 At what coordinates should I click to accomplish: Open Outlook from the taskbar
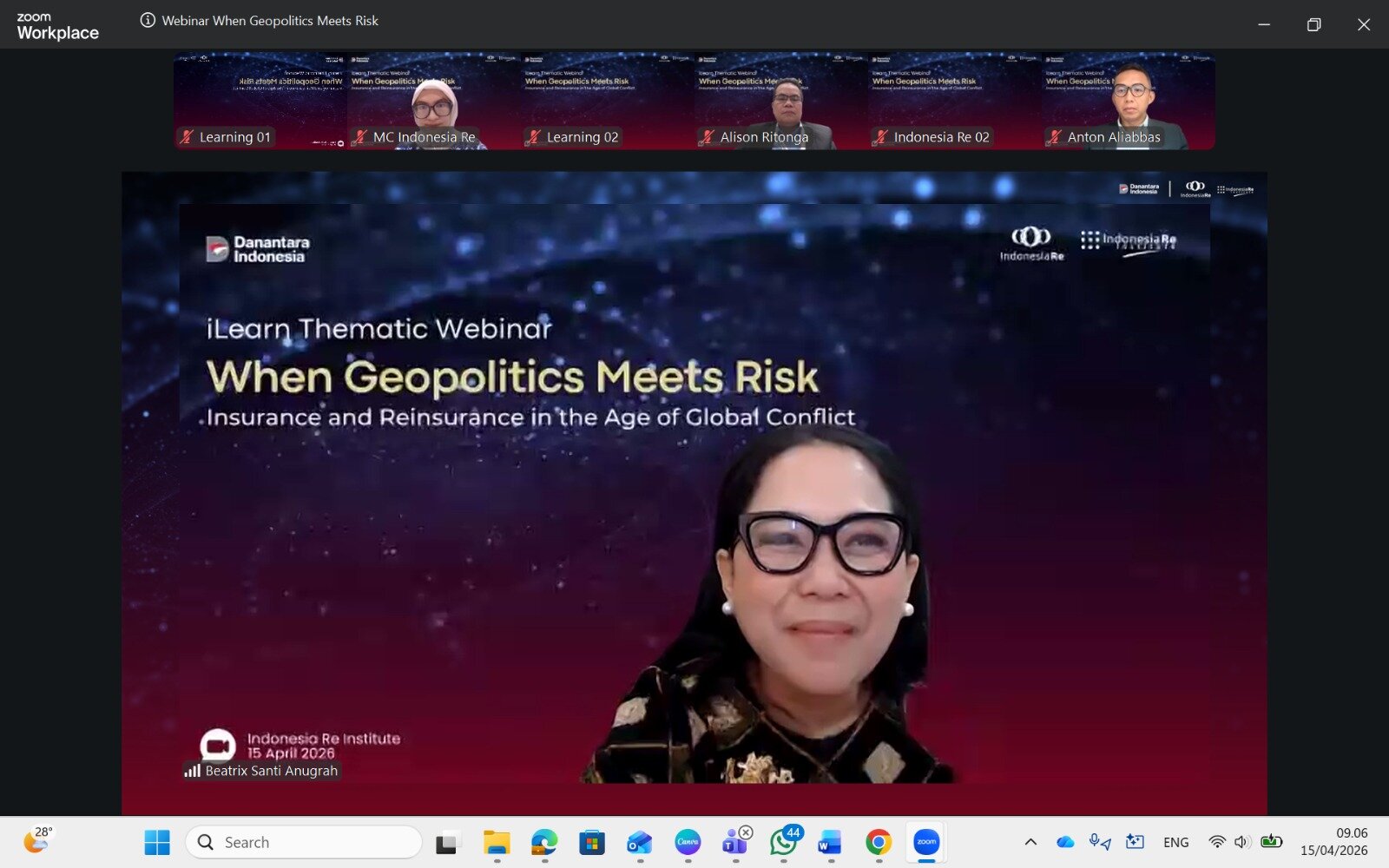640,842
